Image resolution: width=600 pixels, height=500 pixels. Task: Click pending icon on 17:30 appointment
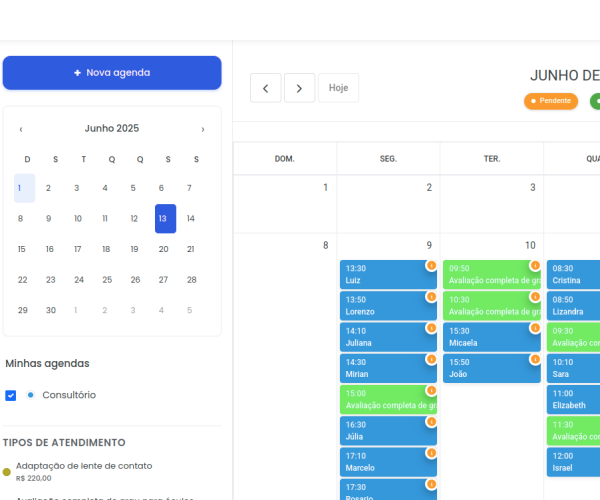point(431,484)
